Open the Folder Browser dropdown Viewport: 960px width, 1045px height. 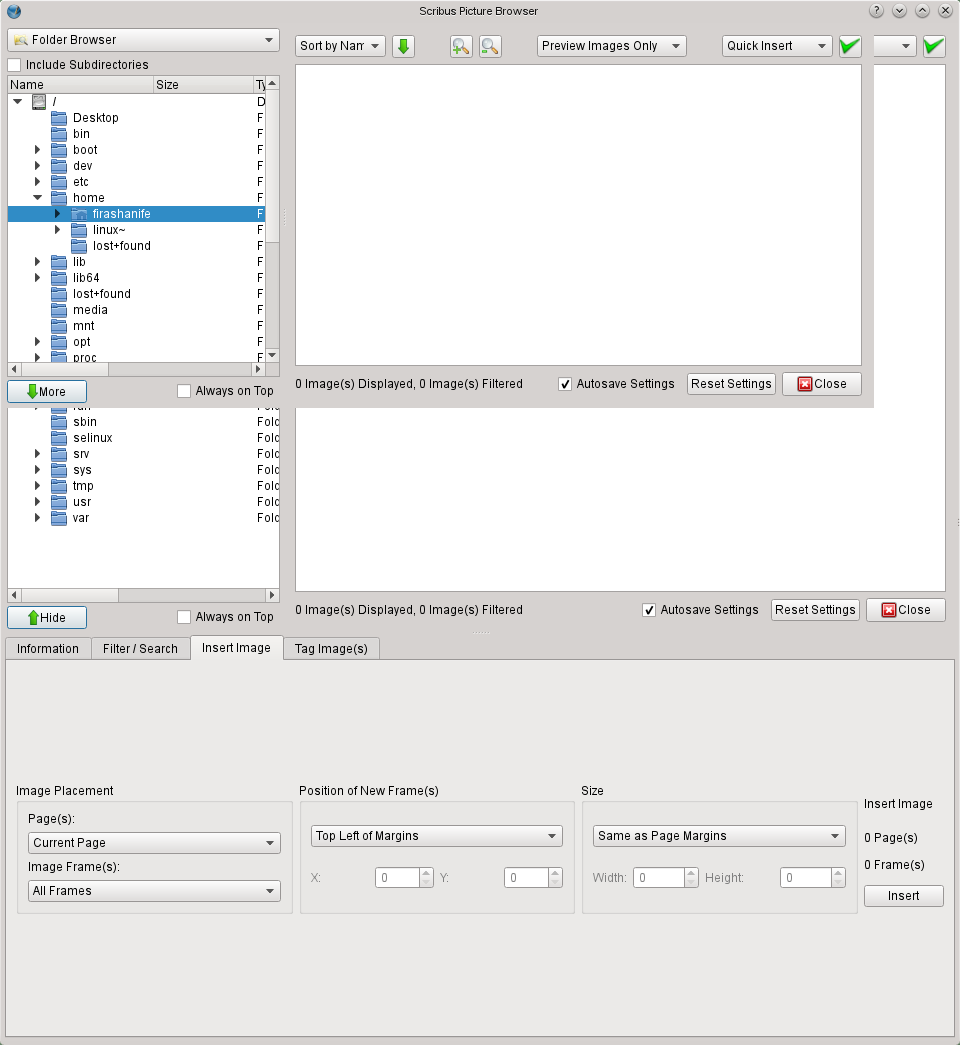point(143,40)
